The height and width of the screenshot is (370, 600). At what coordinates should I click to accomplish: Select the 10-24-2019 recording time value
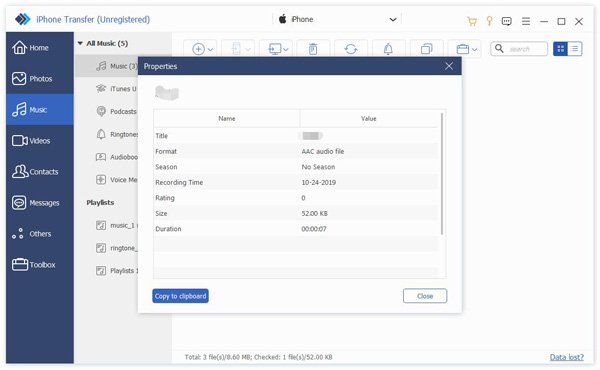[x=318, y=183]
